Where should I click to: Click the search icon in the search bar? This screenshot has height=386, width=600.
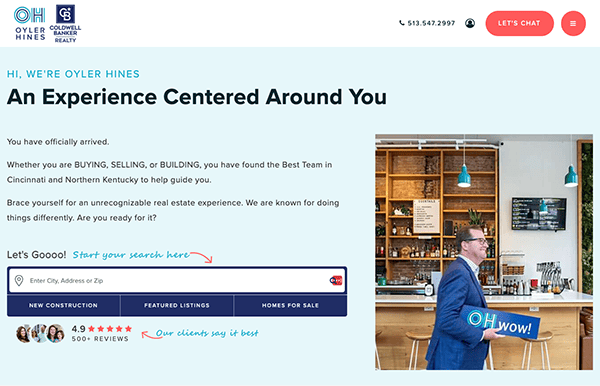click(336, 280)
